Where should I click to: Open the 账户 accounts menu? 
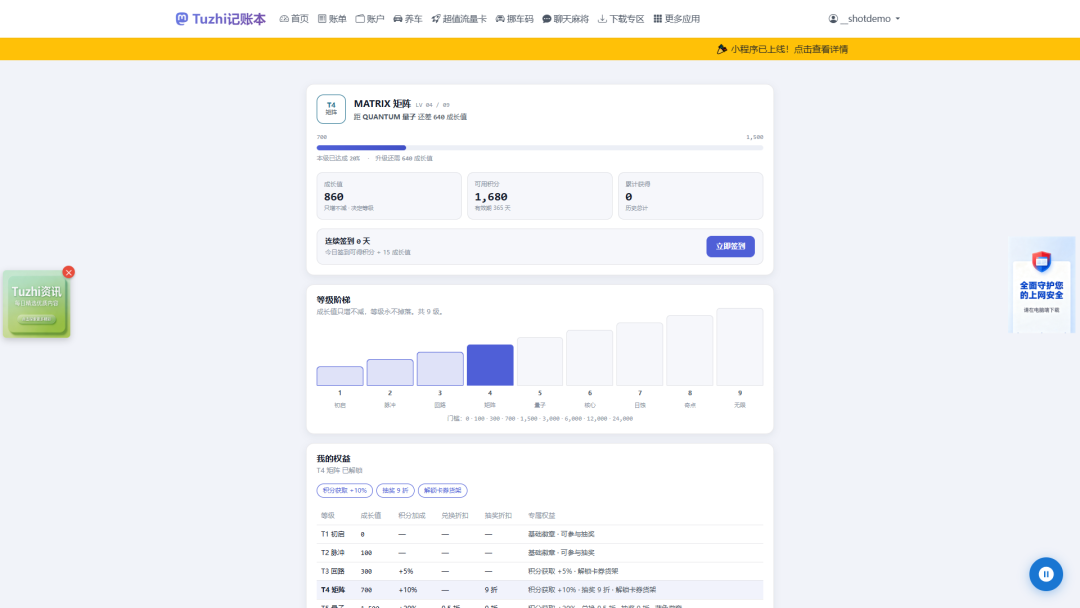tap(370, 19)
